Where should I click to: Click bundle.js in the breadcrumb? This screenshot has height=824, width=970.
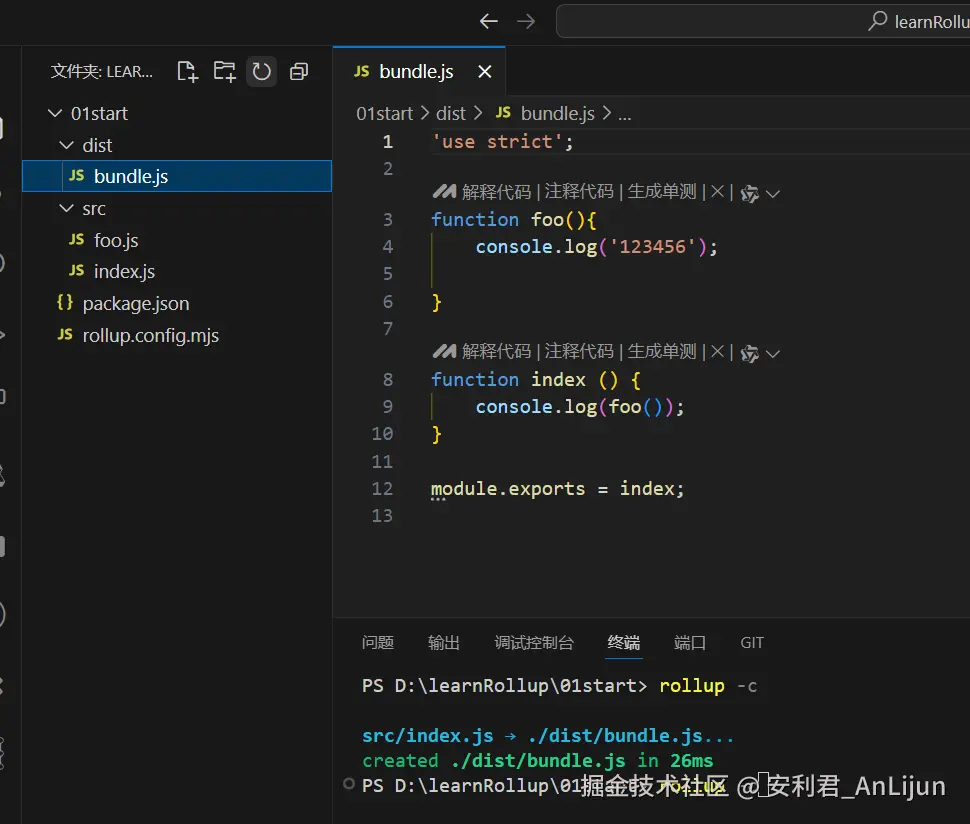[x=557, y=114]
